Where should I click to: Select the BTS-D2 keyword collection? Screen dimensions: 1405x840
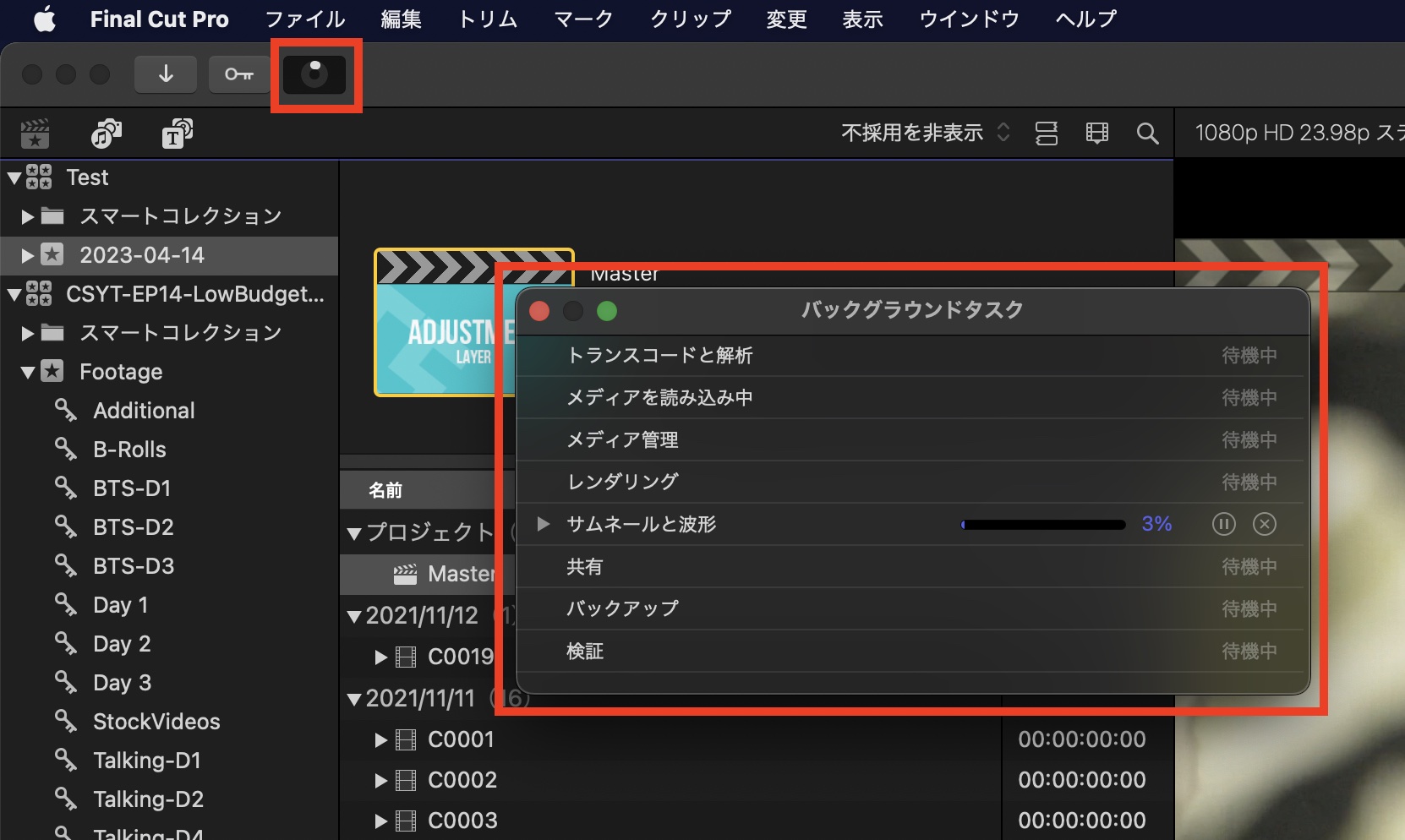pyautogui.click(x=134, y=527)
